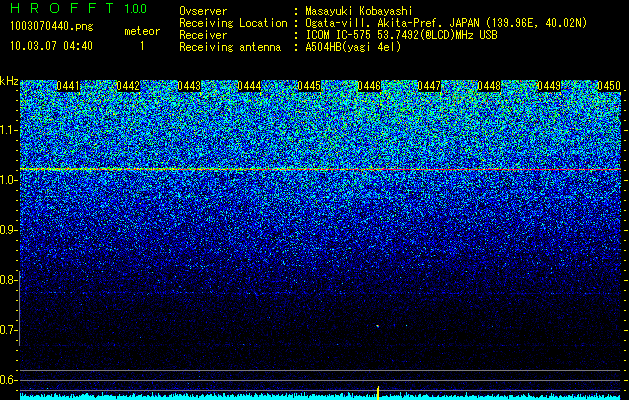Click the 0442 time marker
Image resolution: width=629 pixels, height=400 pixels.
coord(128,86)
